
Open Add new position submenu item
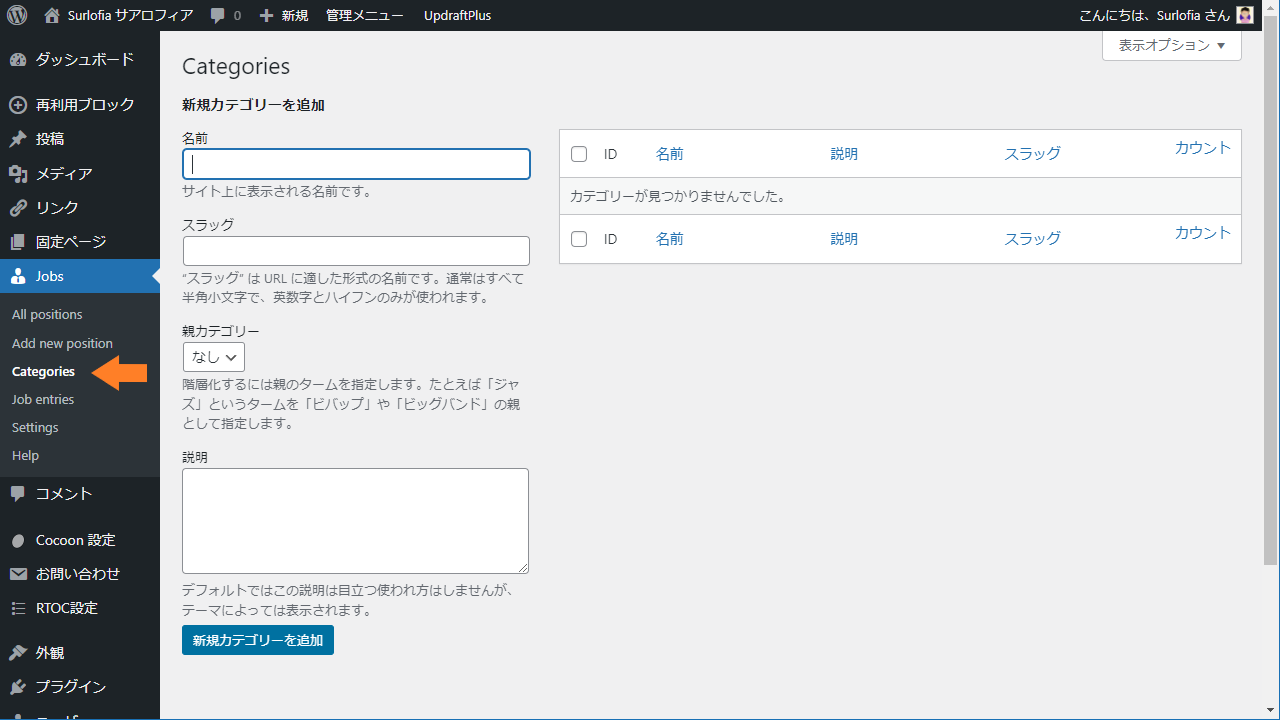[x=62, y=344]
